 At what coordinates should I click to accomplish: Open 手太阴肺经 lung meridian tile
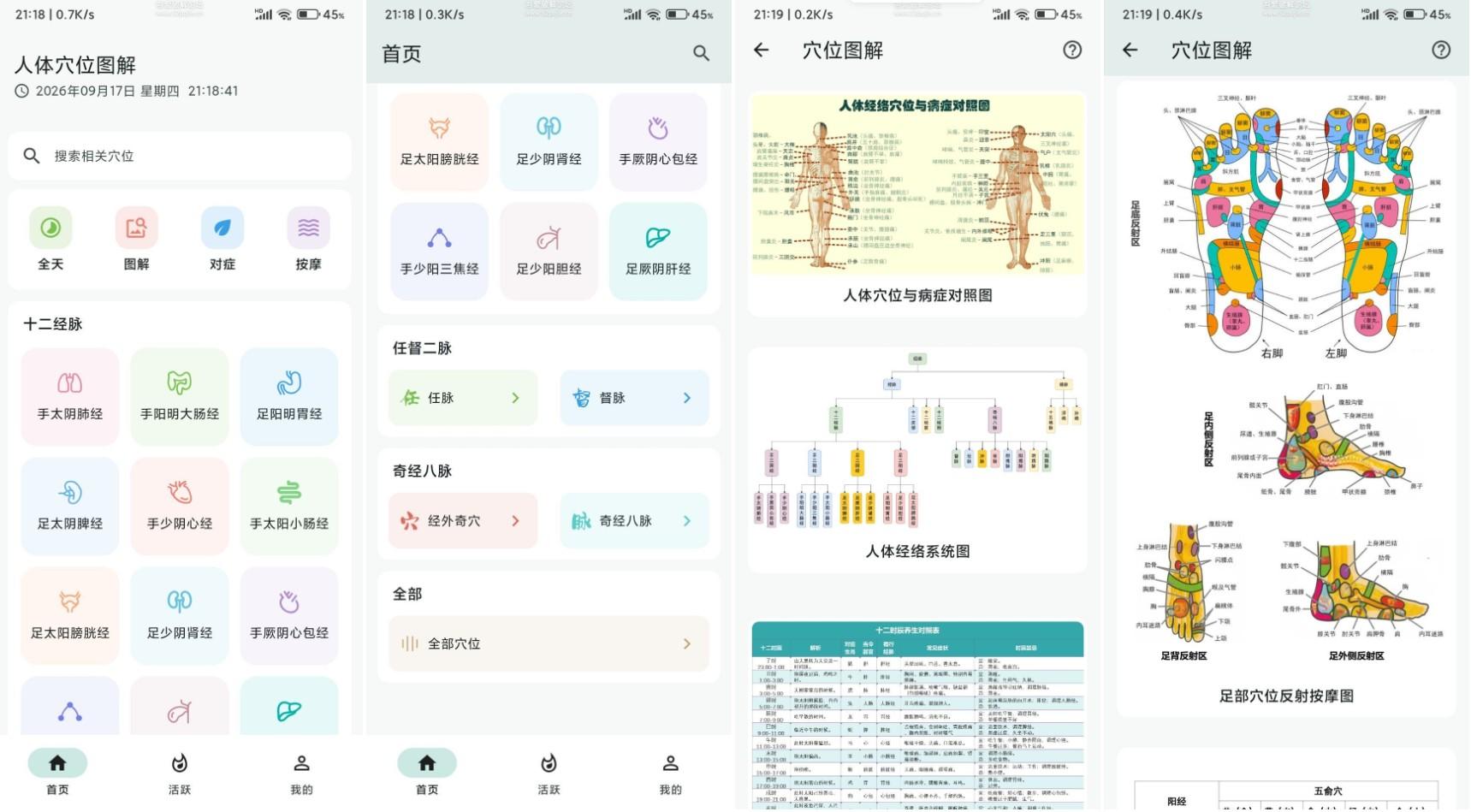click(x=70, y=396)
